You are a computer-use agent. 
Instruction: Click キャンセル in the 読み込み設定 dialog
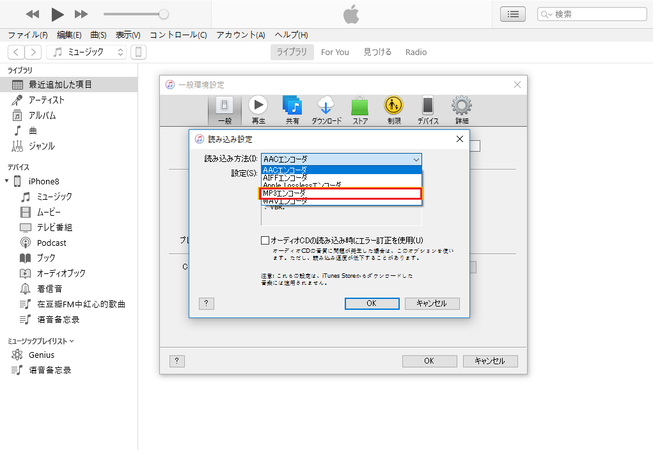pyautogui.click(x=432, y=303)
